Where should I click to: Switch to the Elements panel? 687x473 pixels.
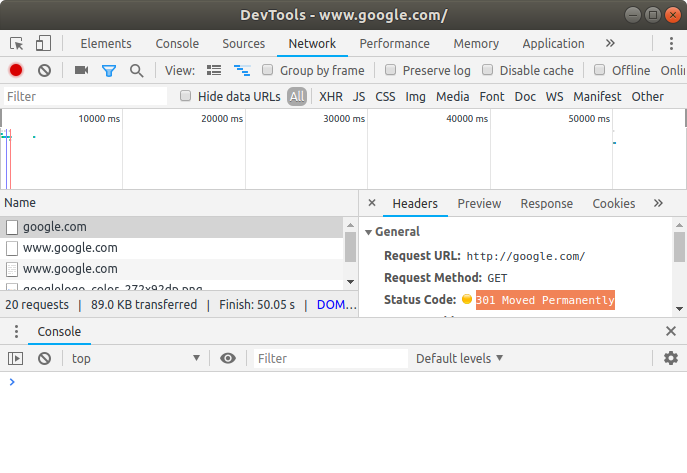click(106, 44)
